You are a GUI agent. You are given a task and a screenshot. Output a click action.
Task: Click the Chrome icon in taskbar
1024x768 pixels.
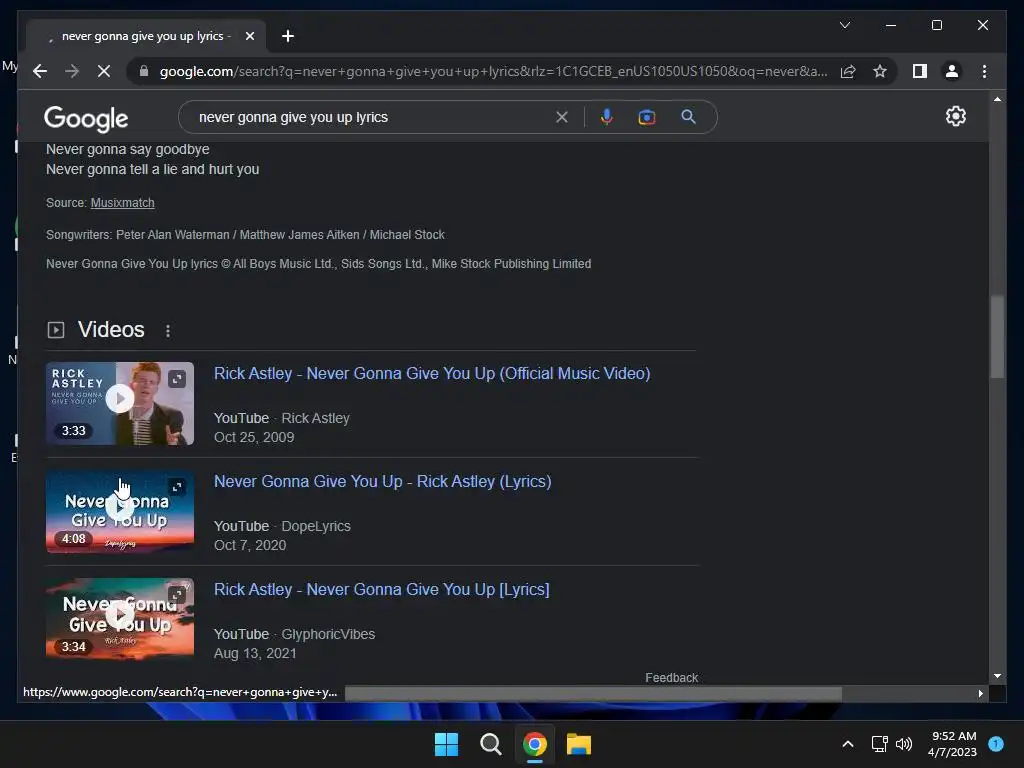click(535, 744)
